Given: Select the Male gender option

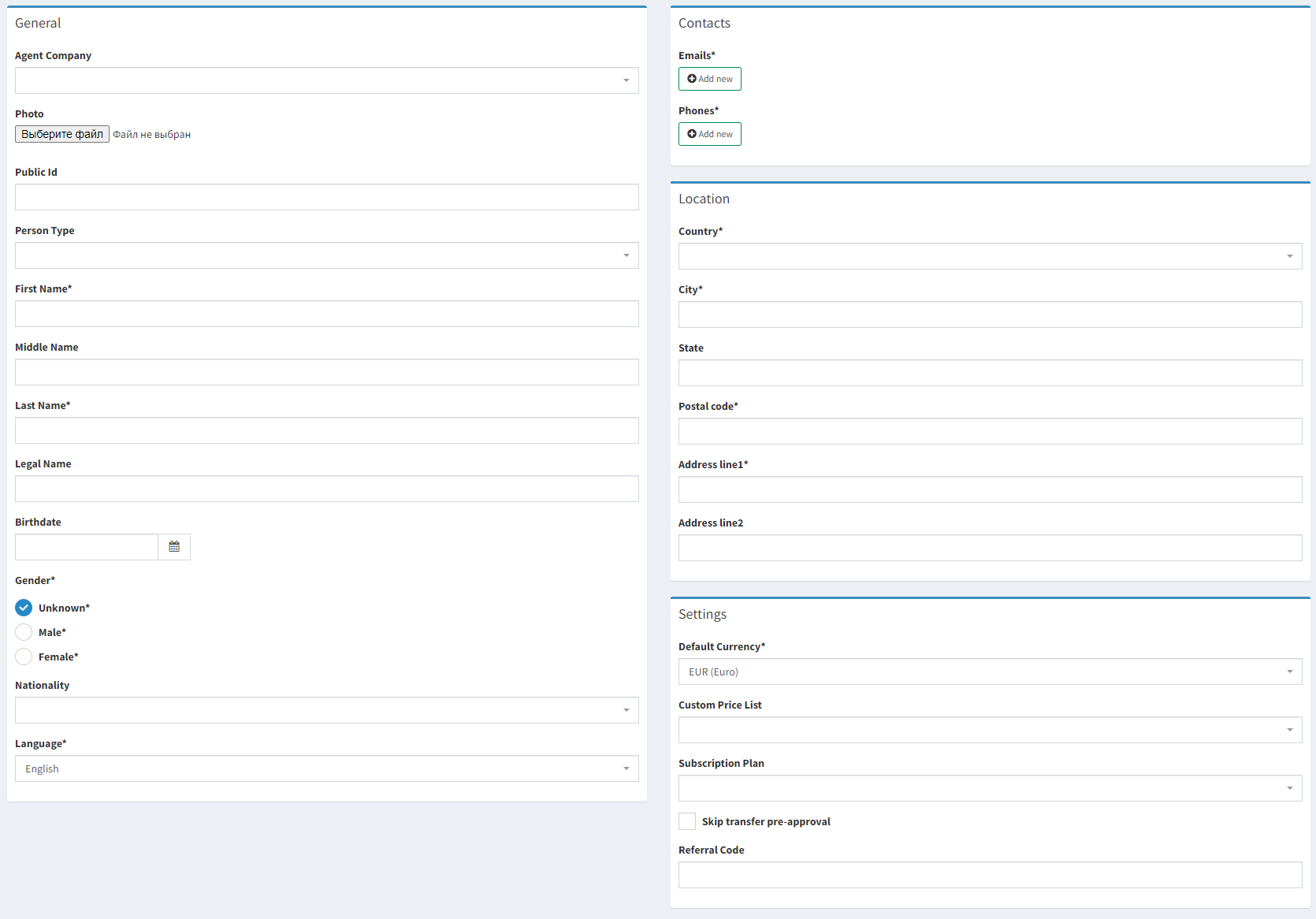Looking at the screenshot, I should (24, 632).
